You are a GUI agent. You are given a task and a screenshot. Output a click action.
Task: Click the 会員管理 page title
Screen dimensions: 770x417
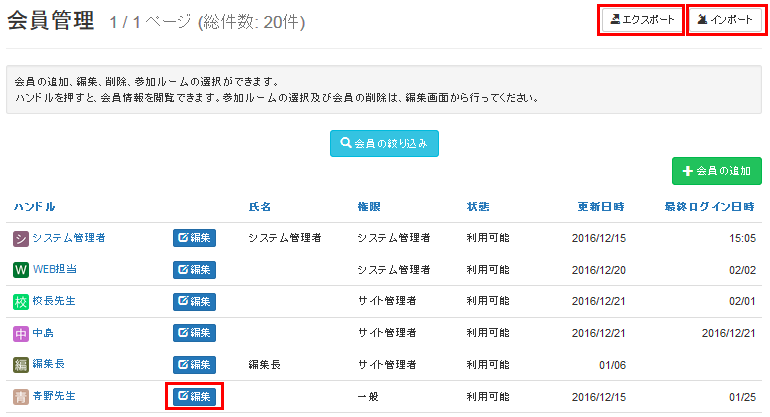(50, 21)
